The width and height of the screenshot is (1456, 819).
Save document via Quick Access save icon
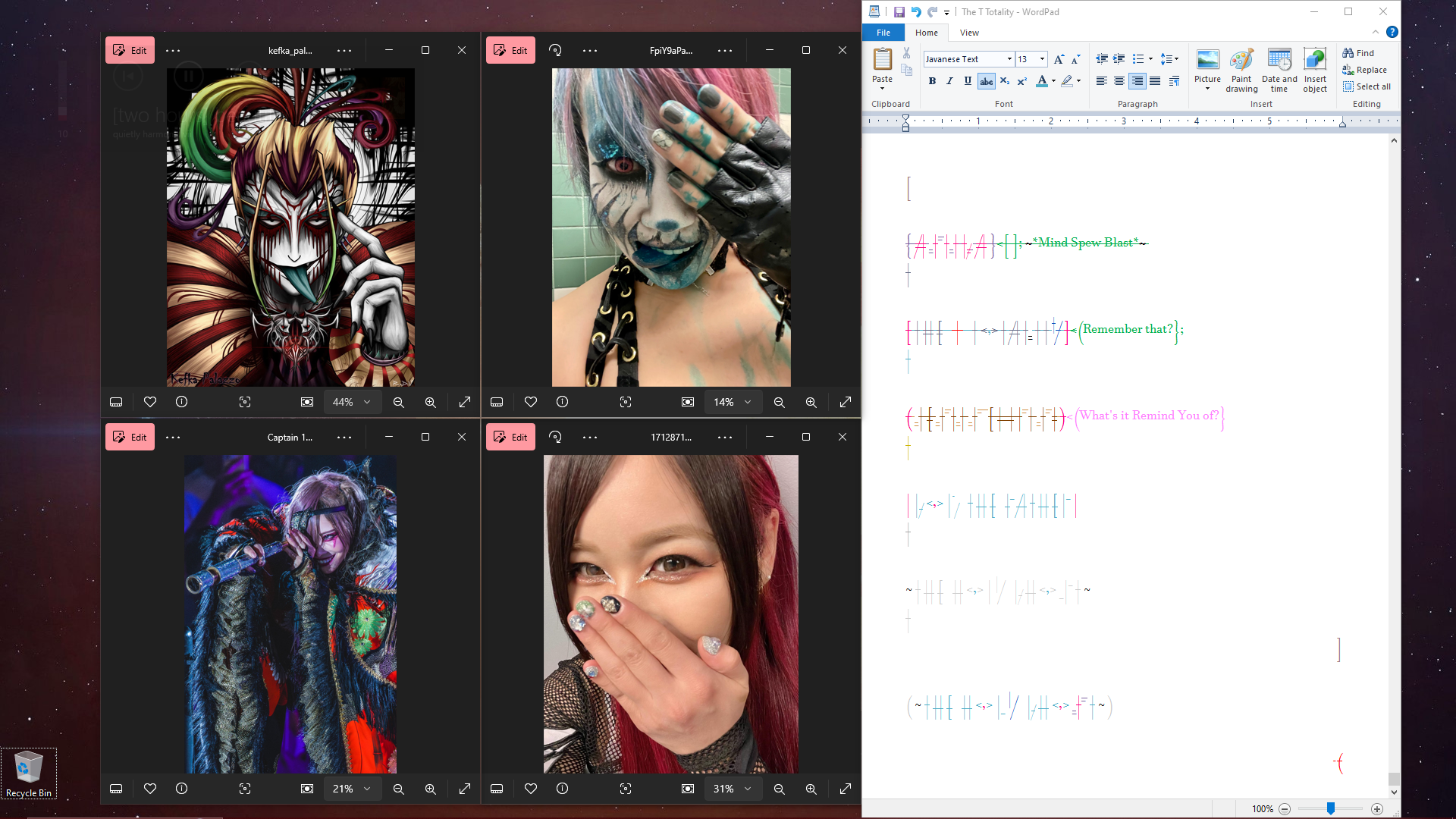click(899, 12)
